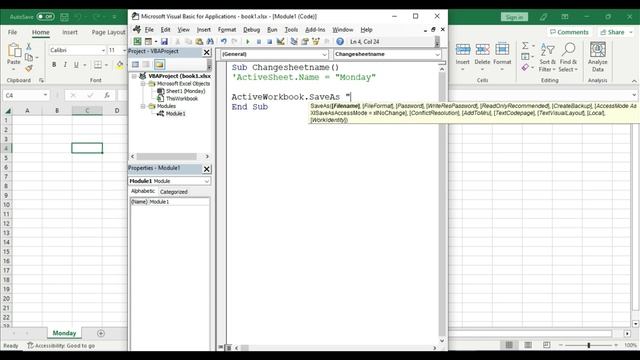Open Find with the binoculars icon
Screen dimensions: 640x360
210,42
